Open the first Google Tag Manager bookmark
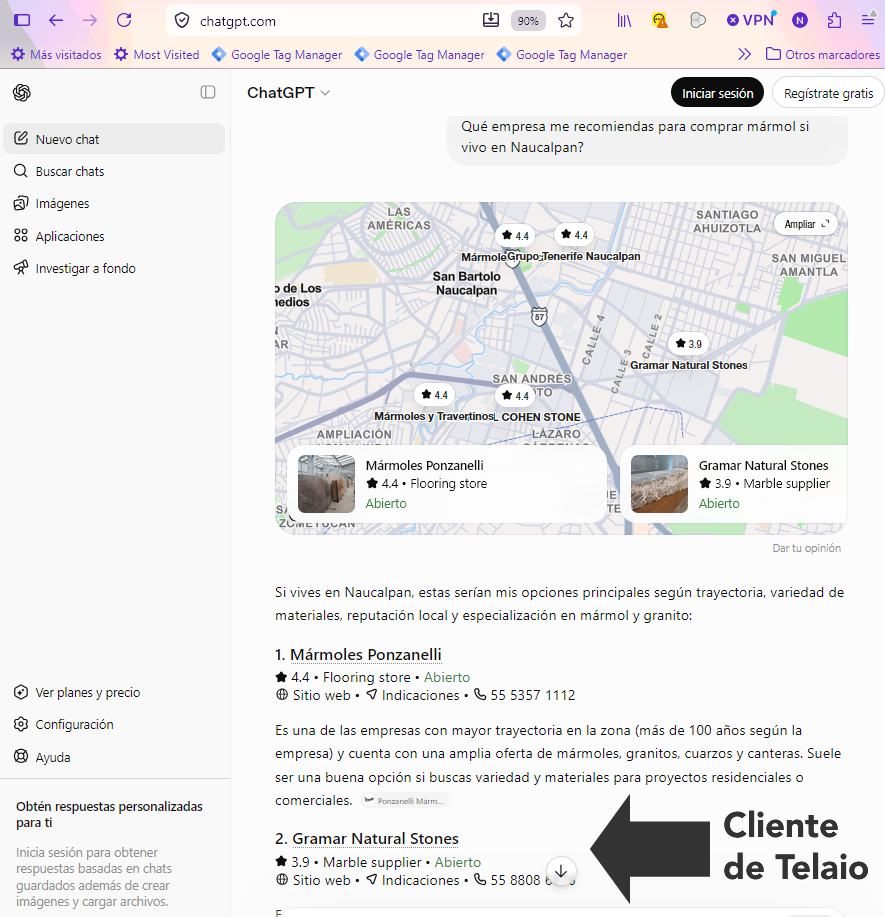The image size is (885, 917). click(277, 54)
